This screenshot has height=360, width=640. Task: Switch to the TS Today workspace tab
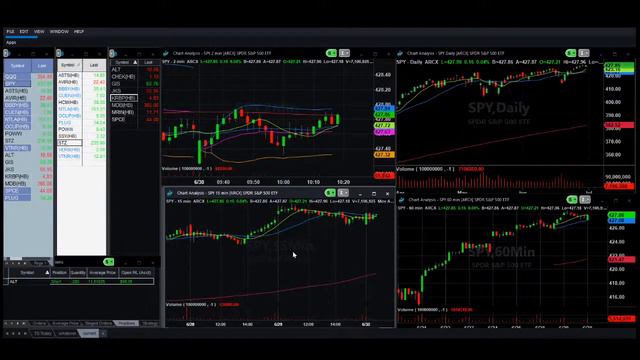(x=43, y=333)
